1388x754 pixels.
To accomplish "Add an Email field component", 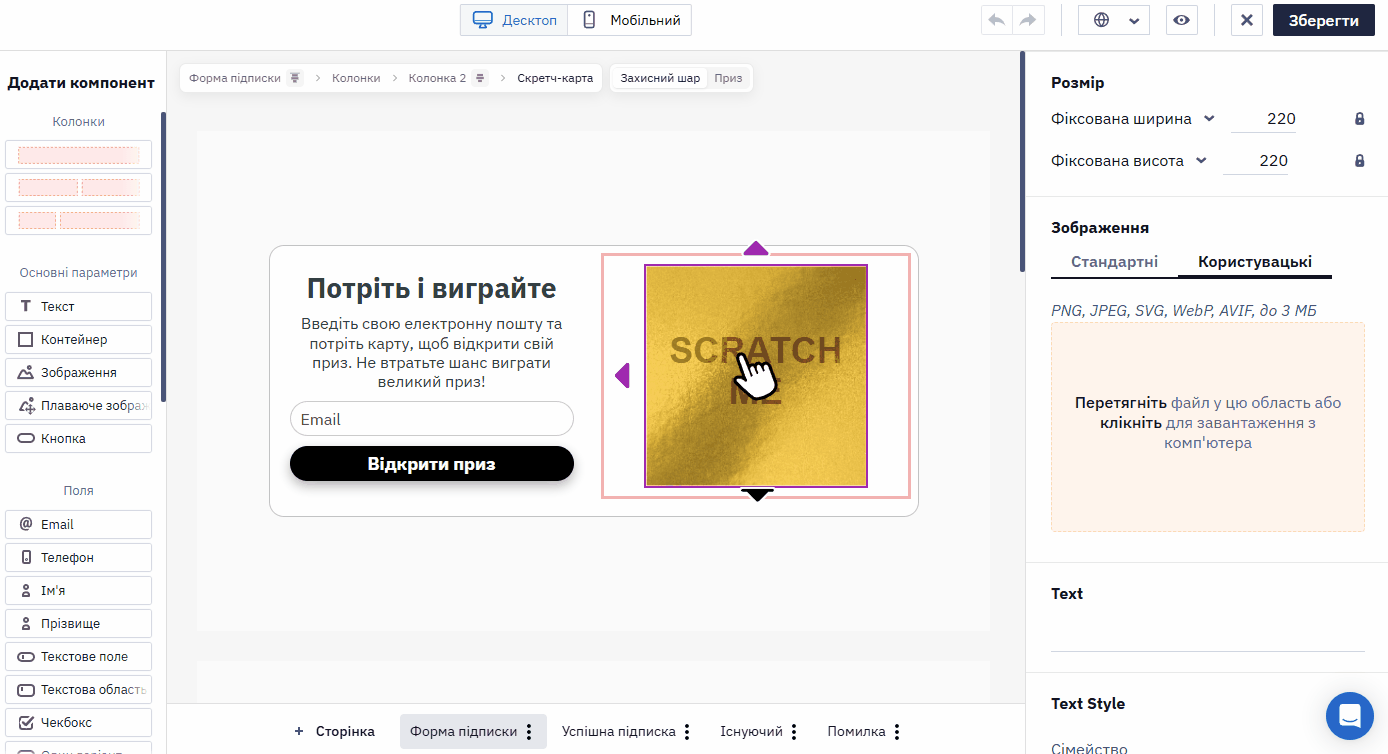I will pos(78,524).
